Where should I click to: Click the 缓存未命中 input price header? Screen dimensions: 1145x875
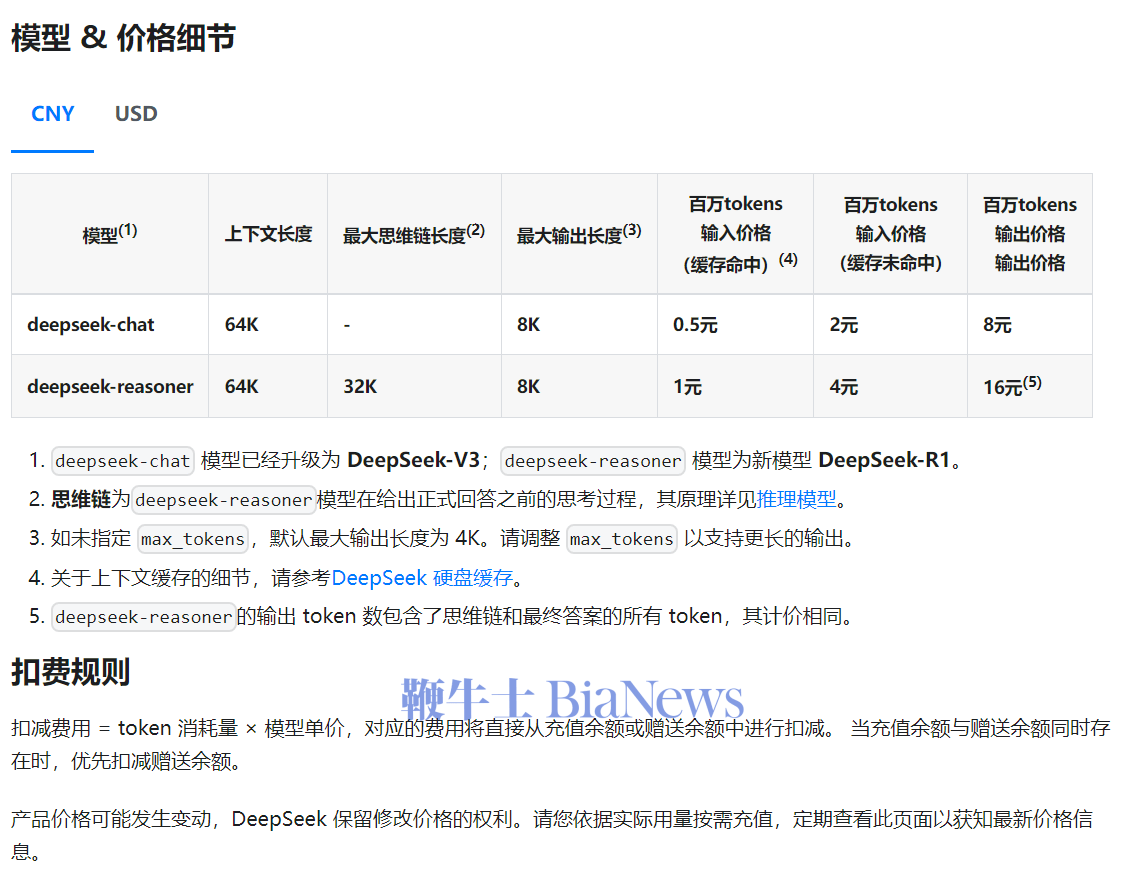890,234
